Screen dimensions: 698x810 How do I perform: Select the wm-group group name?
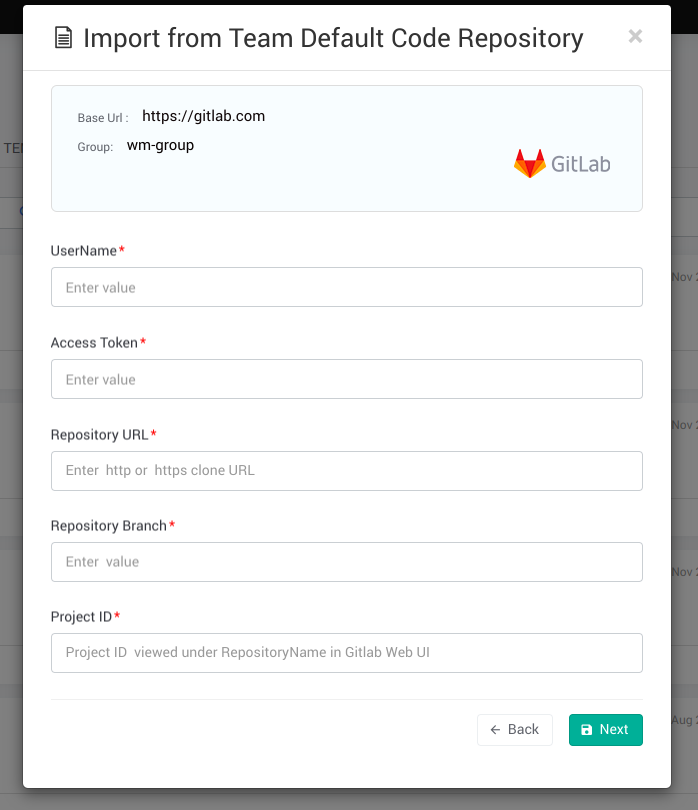[158, 145]
